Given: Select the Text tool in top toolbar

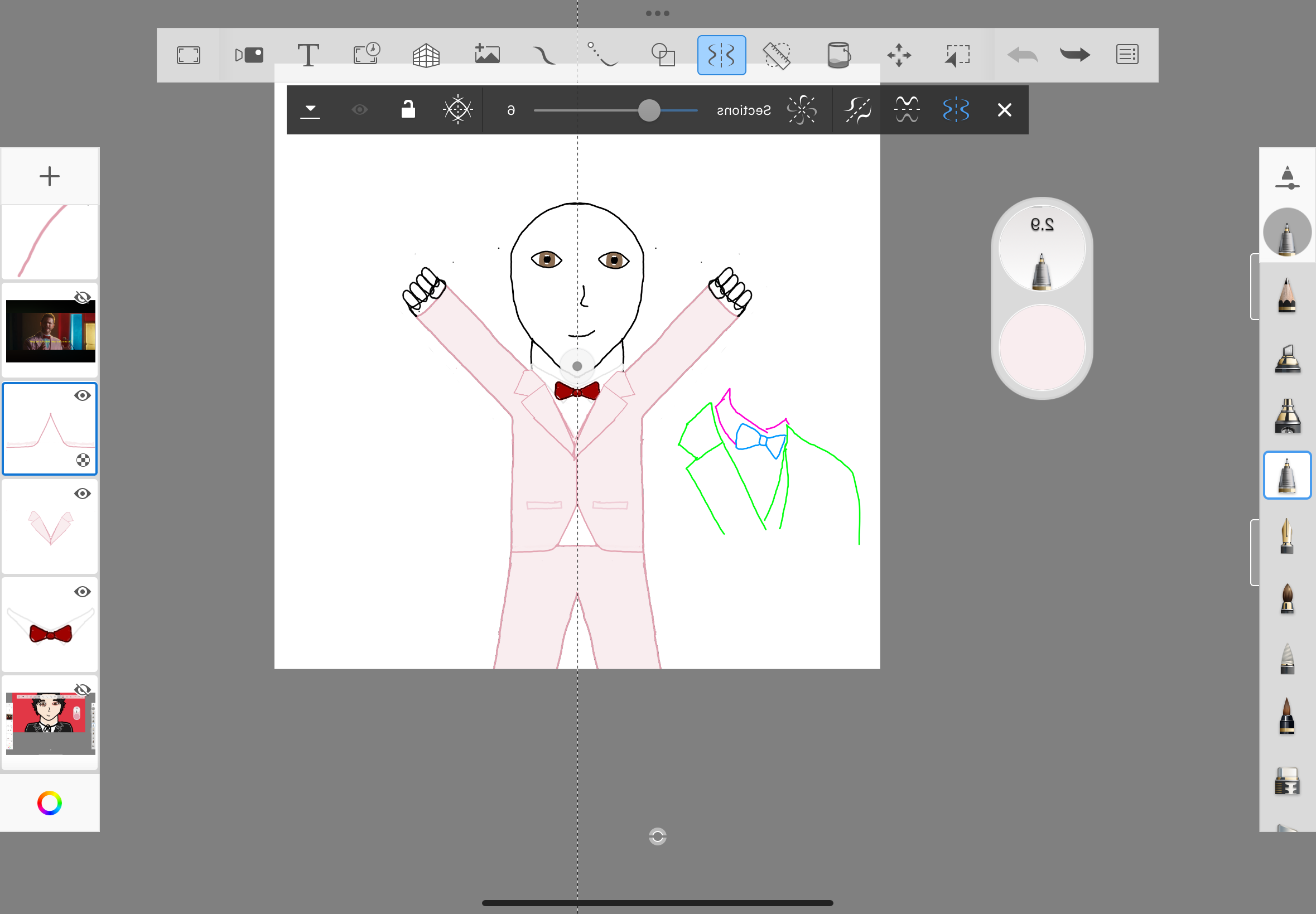Looking at the screenshot, I should pos(308,55).
